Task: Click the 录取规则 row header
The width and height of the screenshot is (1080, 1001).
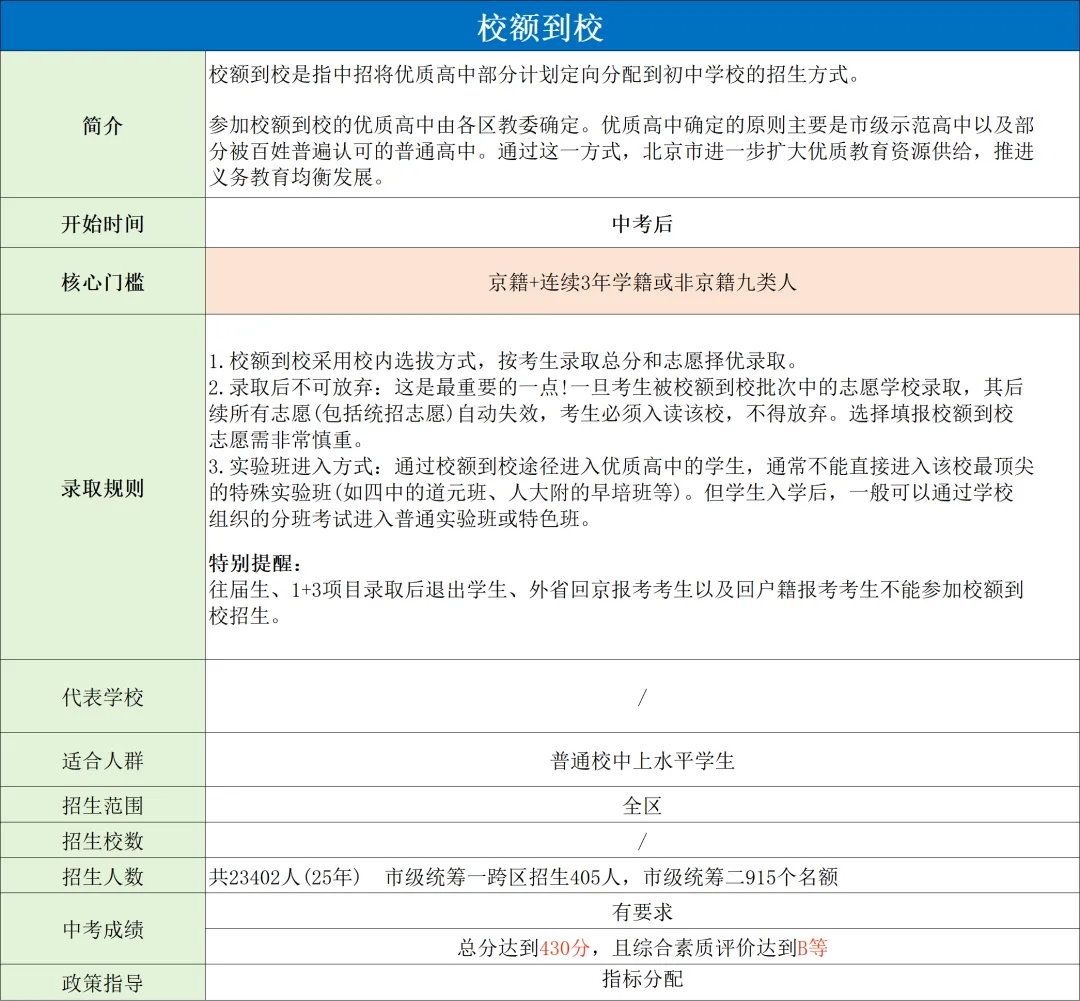Action: coord(103,489)
